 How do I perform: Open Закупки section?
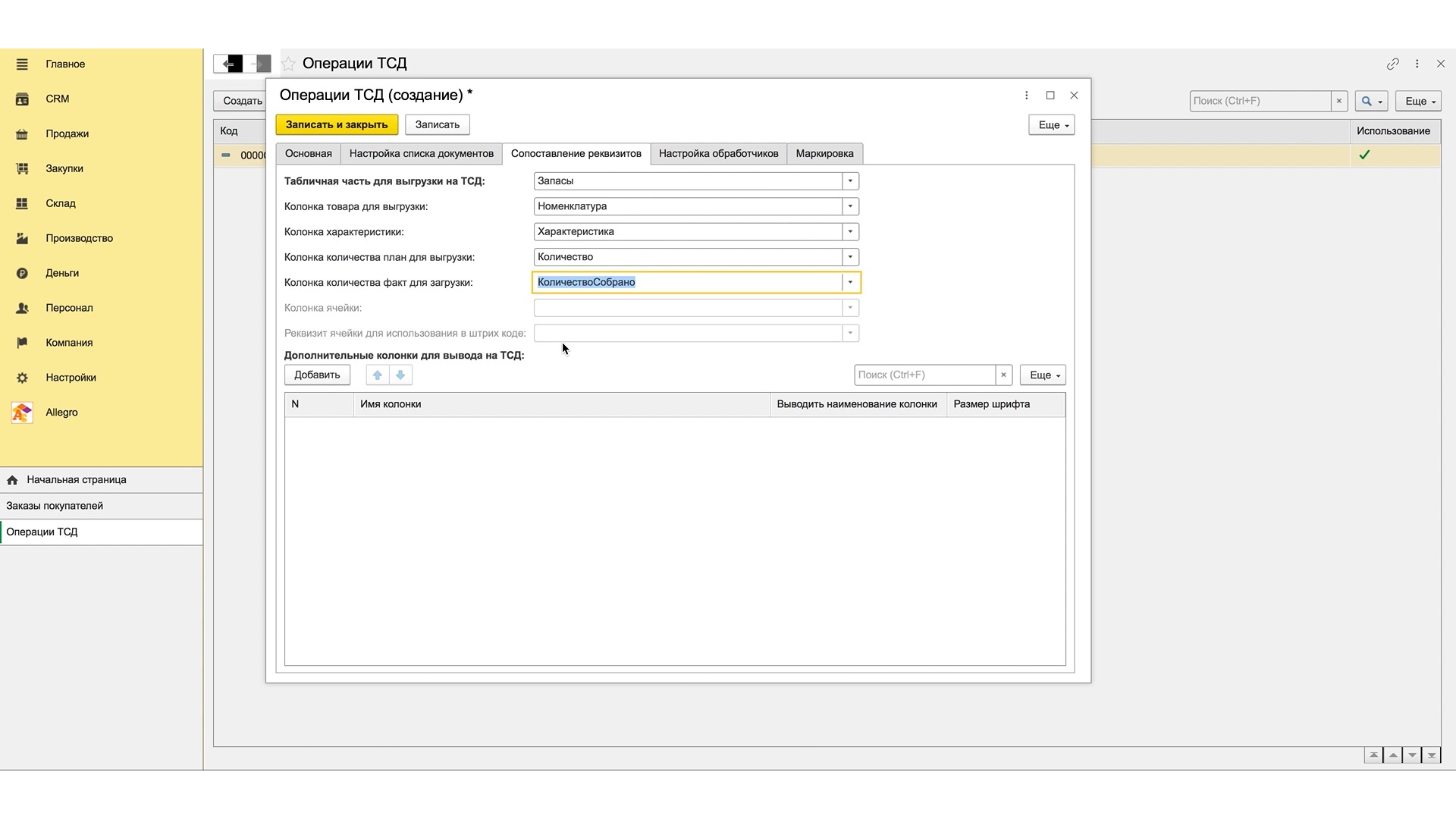pyautogui.click(x=64, y=168)
